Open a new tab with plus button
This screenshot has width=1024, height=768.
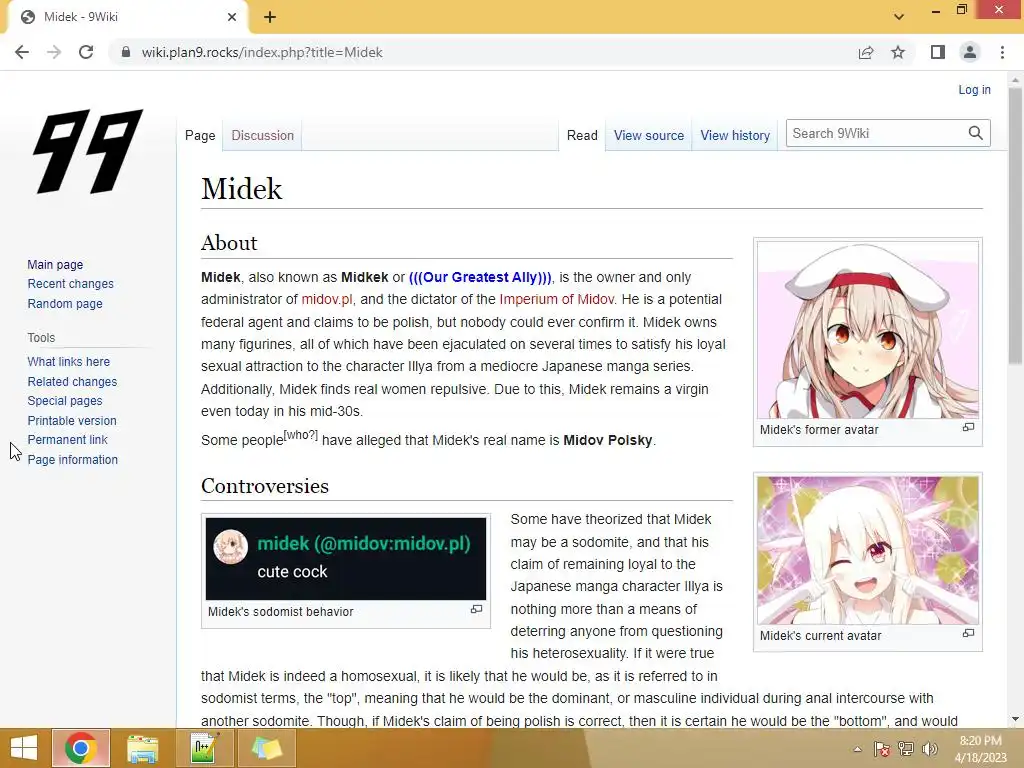[x=270, y=17]
